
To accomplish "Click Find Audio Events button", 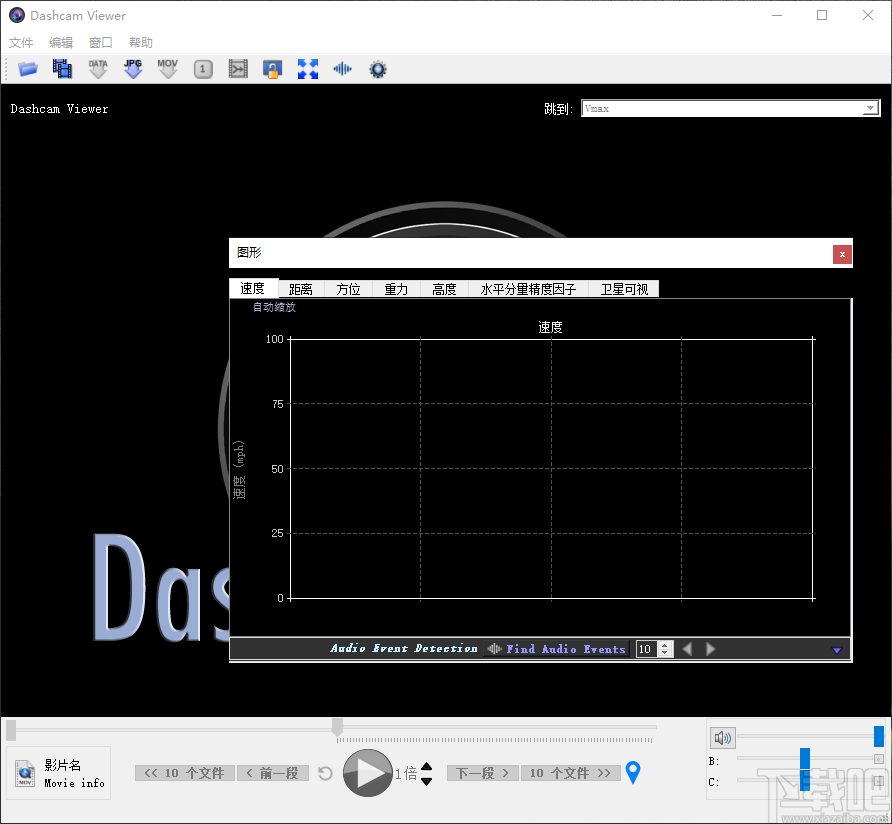I will 556,649.
